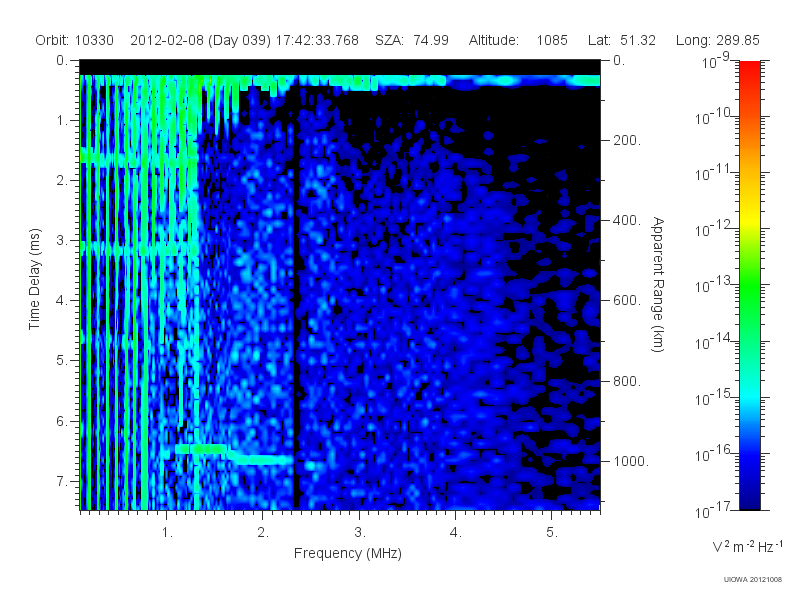Click the timestamp '17:42:33.768'
The image size is (800, 600).
coord(317,40)
